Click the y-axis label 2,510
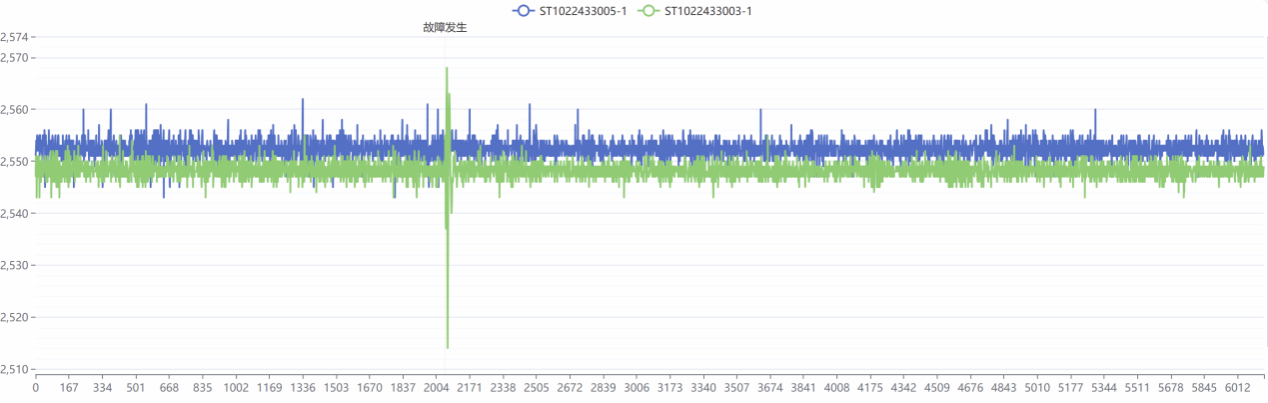Screen dimensions: 1268x403 coord(16,369)
